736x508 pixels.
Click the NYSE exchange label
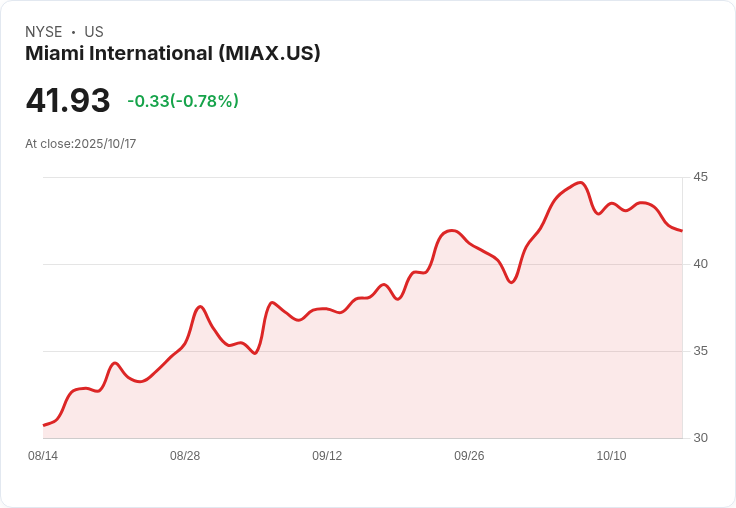point(44,32)
